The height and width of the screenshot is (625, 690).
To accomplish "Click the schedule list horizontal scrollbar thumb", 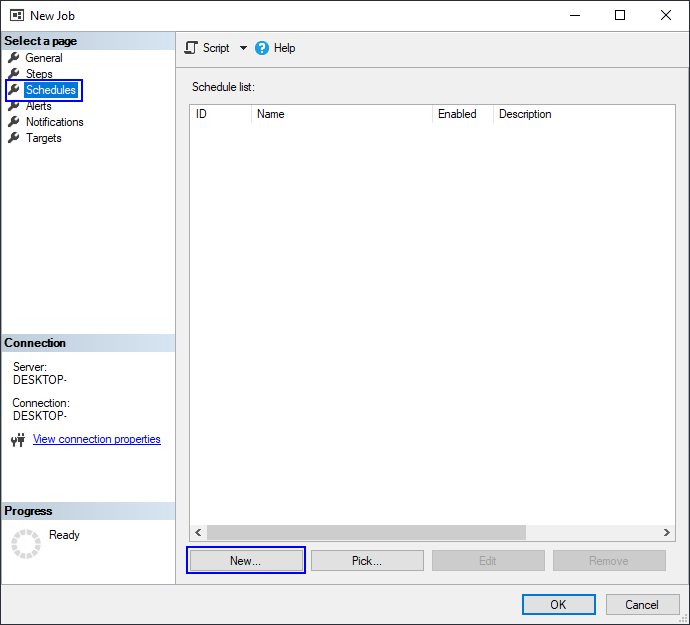I will pos(366,533).
